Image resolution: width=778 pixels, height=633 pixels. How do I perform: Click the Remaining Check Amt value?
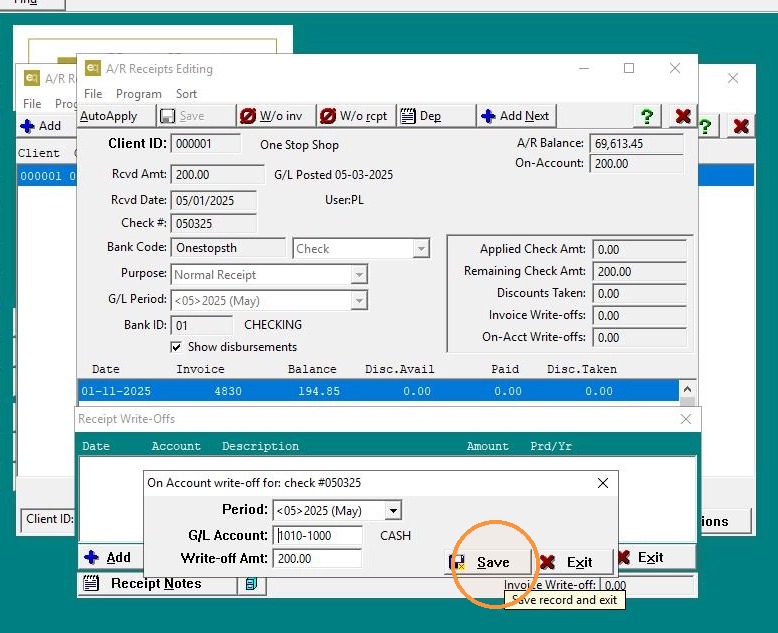tap(640, 271)
